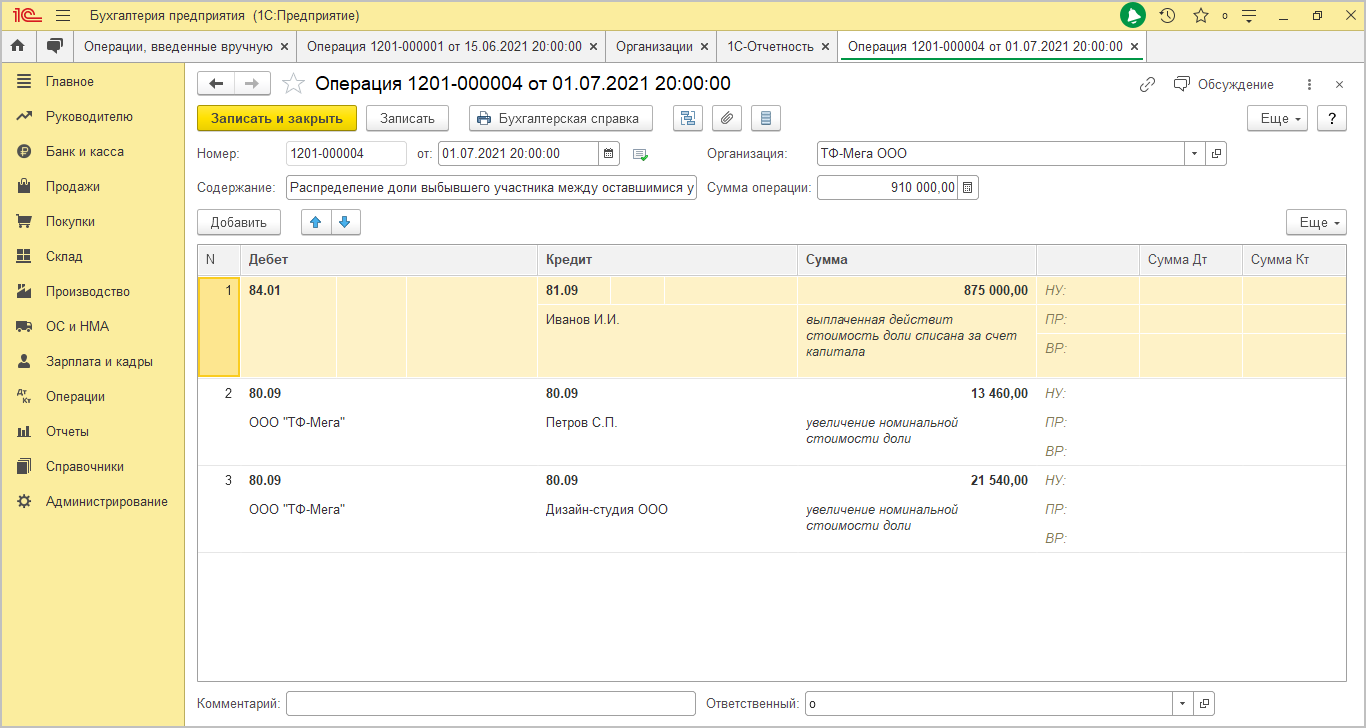The width and height of the screenshot is (1366, 728).
Task: Attach files with the paperclip icon
Action: coord(727,118)
